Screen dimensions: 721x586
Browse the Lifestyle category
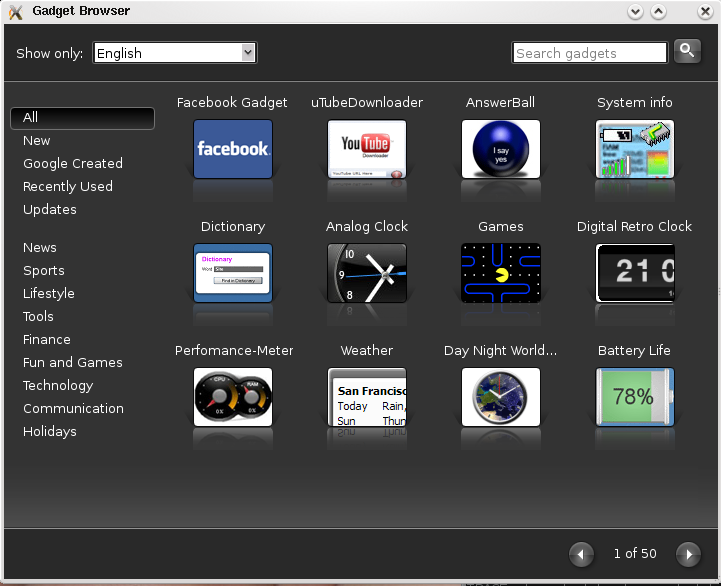(x=49, y=294)
